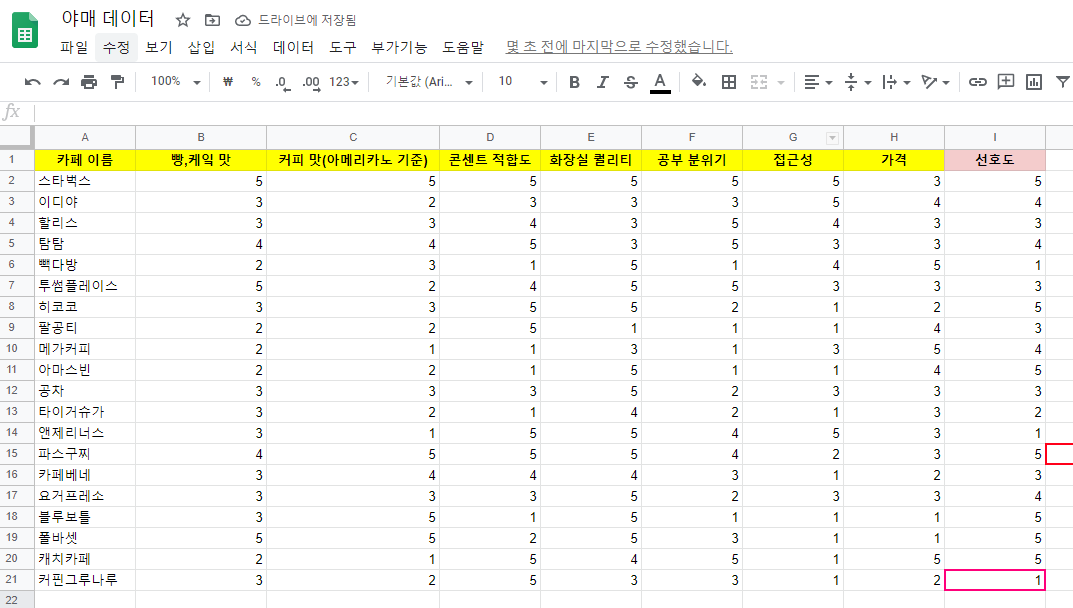The width and height of the screenshot is (1073, 608).
Task: Open column G dropdown arrow
Action: click(x=832, y=138)
